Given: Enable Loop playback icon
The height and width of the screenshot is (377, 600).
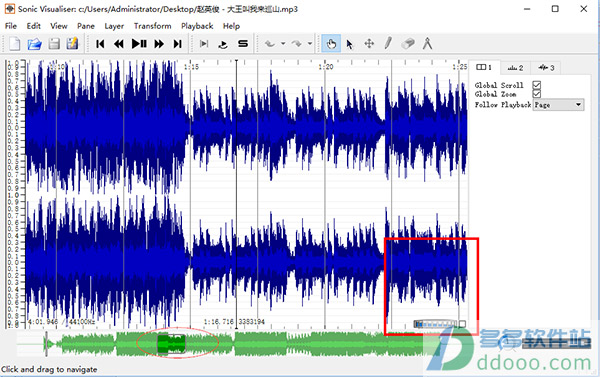Looking at the screenshot, I should [223, 44].
